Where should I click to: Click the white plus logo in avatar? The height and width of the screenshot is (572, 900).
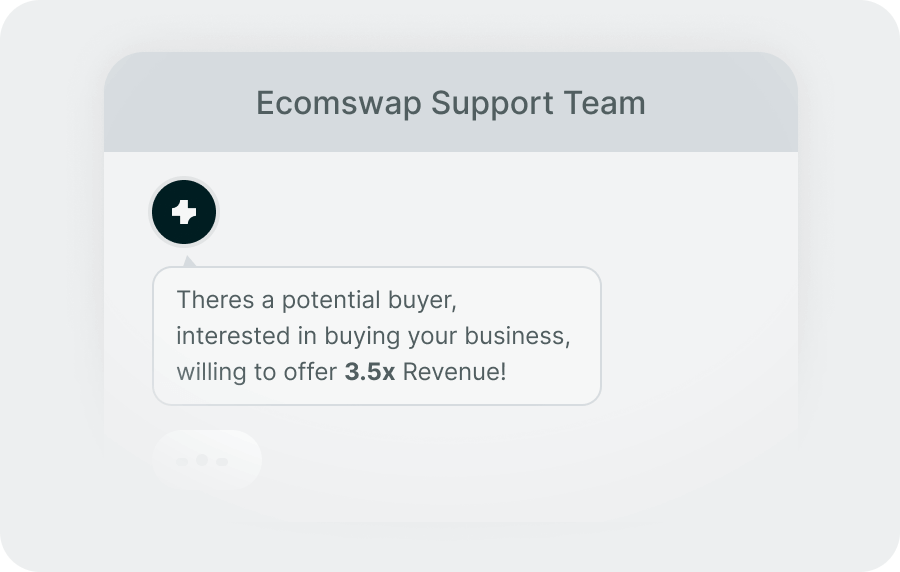click(x=183, y=212)
